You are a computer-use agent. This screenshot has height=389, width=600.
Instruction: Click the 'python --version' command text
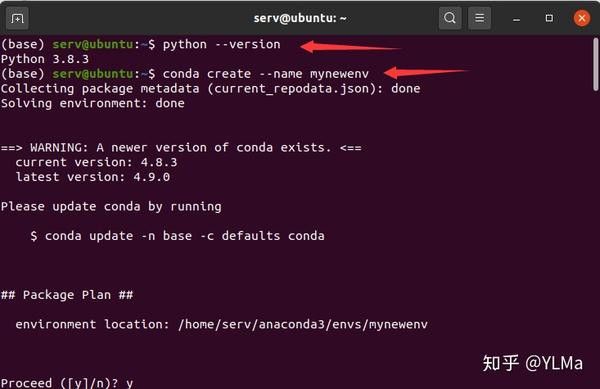pyautogui.click(x=222, y=44)
